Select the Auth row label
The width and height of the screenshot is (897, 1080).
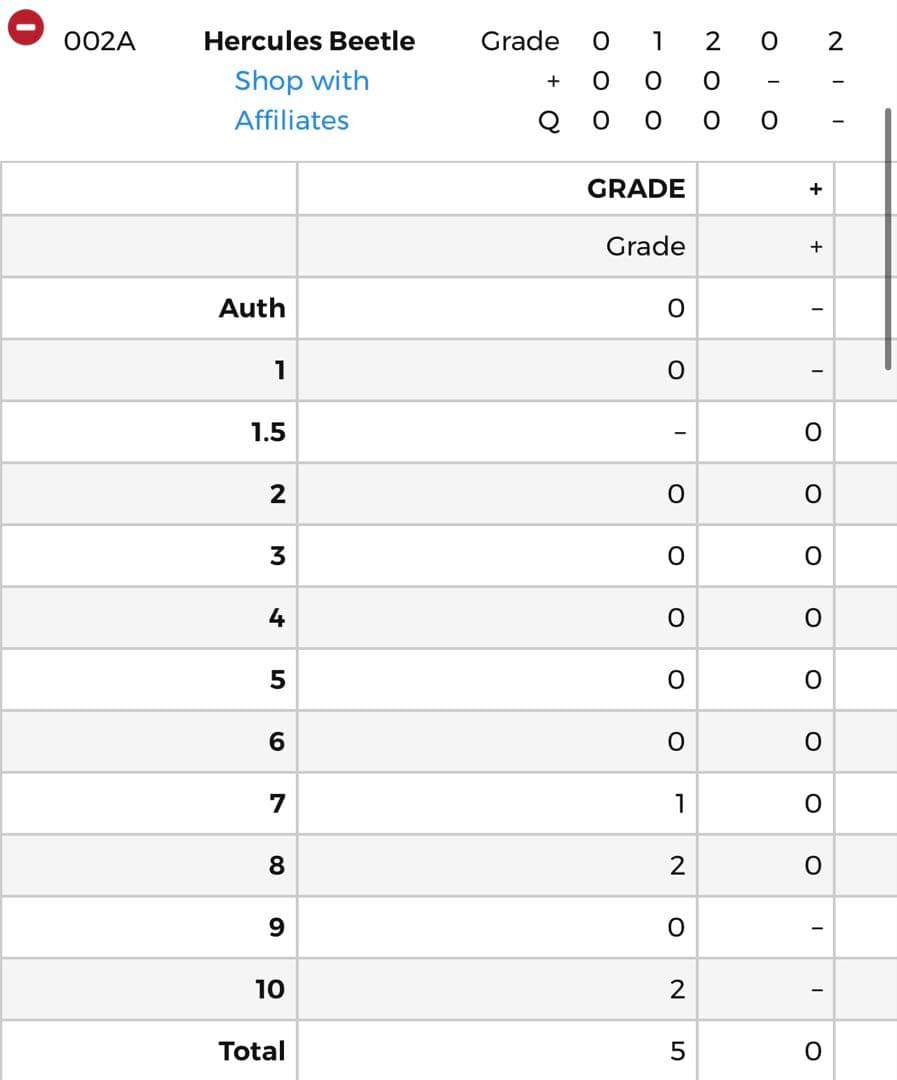click(x=252, y=308)
